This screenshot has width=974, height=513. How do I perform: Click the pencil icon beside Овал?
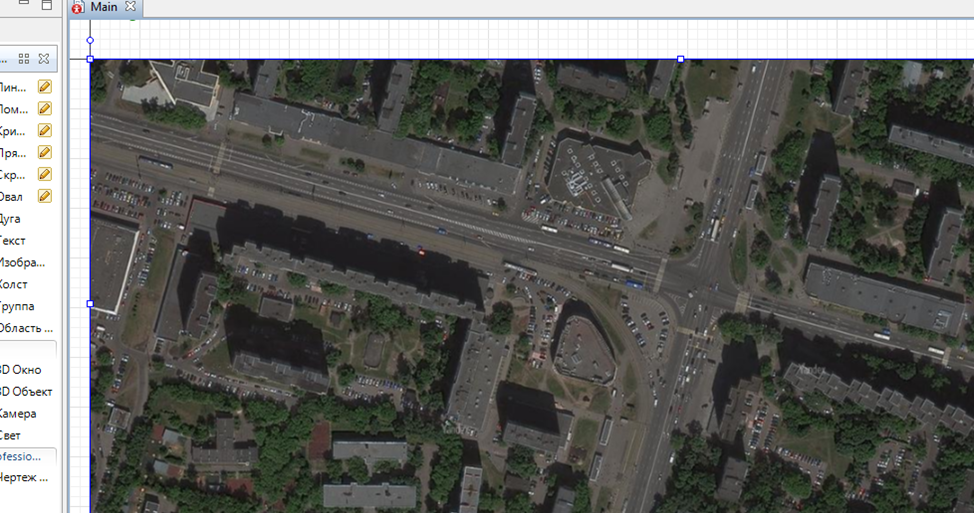(x=44, y=196)
